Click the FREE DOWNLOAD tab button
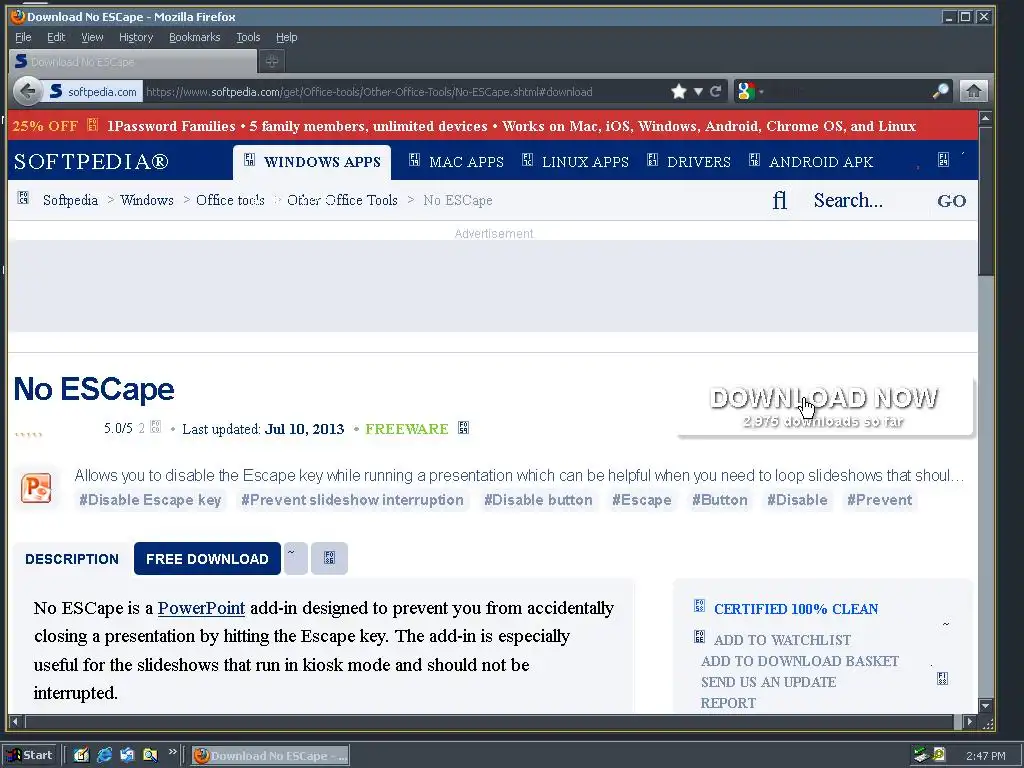 coord(207,559)
